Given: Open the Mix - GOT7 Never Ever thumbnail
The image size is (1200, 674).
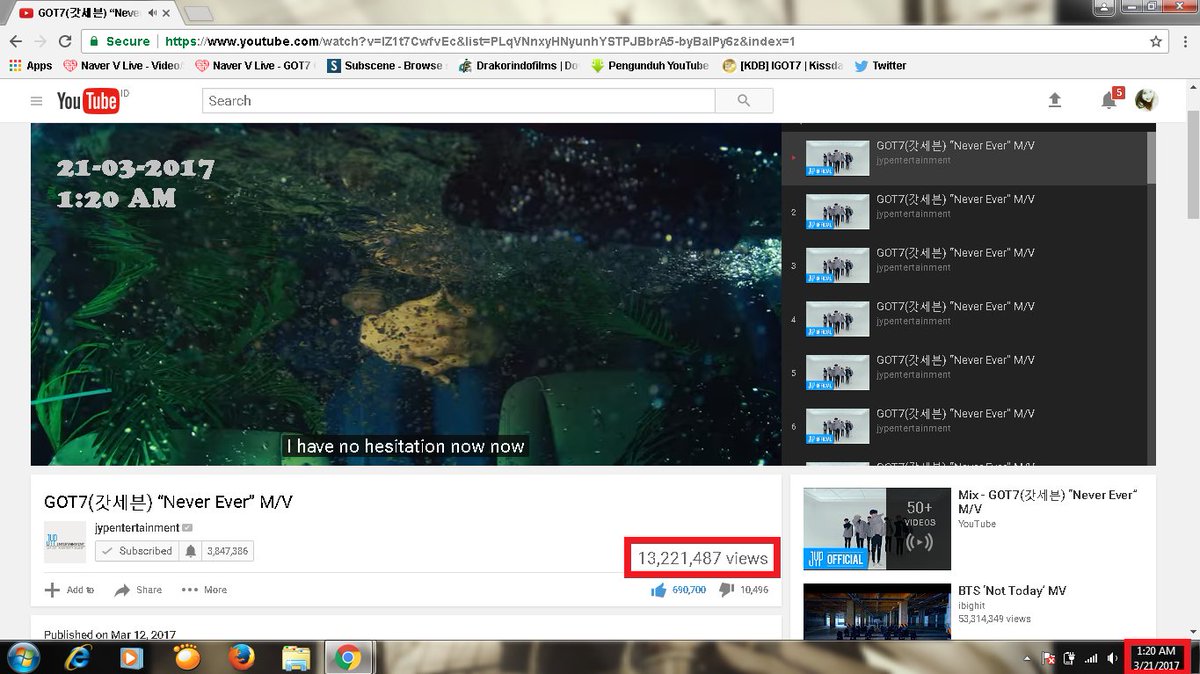Looking at the screenshot, I should [x=877, y=529].
